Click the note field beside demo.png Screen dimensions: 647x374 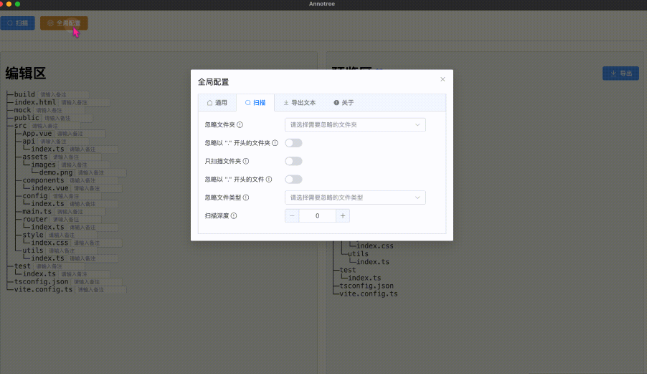point(101,173)
